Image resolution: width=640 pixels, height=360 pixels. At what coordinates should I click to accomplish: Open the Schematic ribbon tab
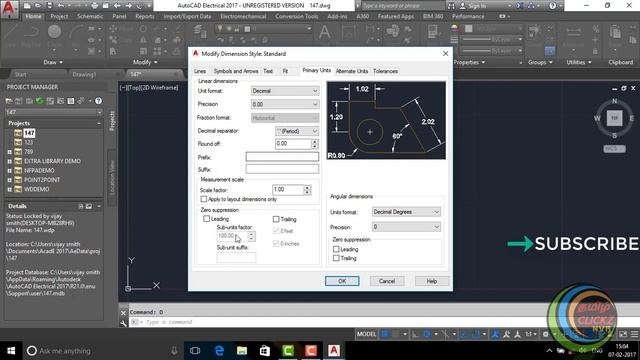coord(90,16)
